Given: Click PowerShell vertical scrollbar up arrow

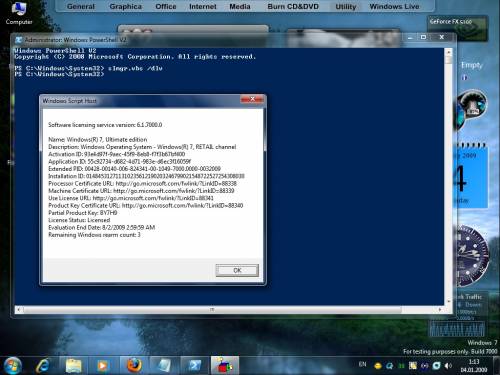Looking at the screenshot, I should tap(448, 52).
